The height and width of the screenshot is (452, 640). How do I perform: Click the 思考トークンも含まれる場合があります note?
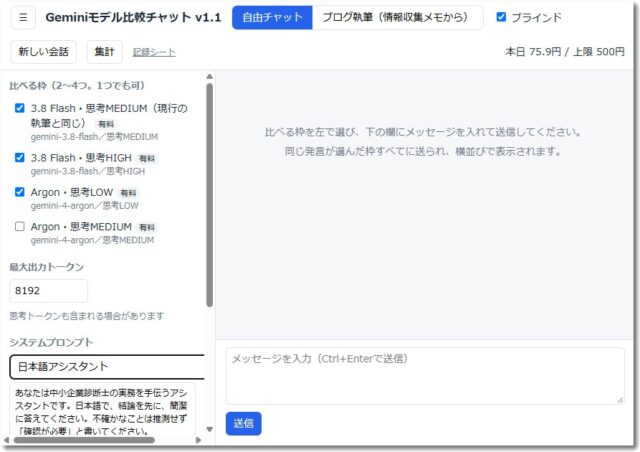point(87,316)
